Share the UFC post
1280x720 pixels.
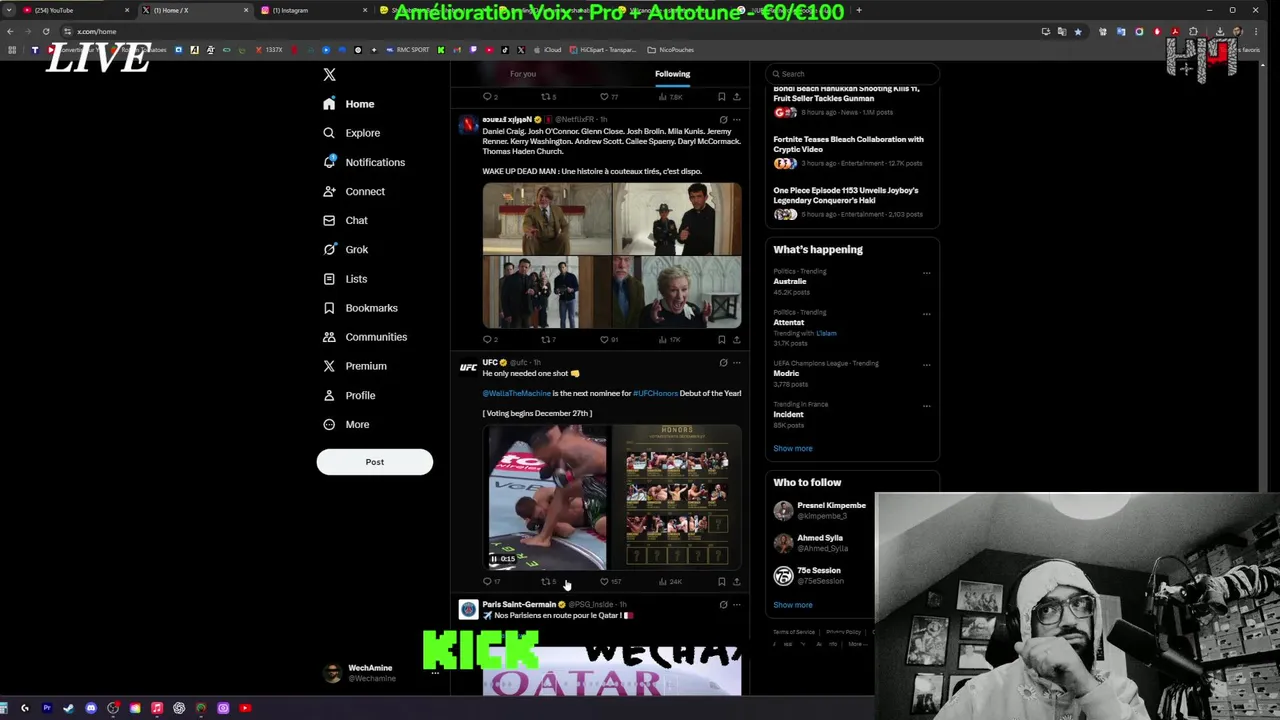[x=737, y=581]
